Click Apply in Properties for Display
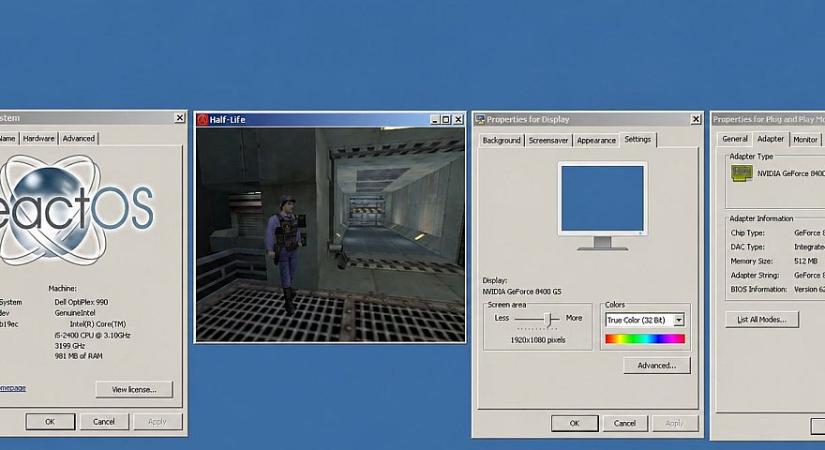This screenshot has height=450, width=825. [674, 423]
